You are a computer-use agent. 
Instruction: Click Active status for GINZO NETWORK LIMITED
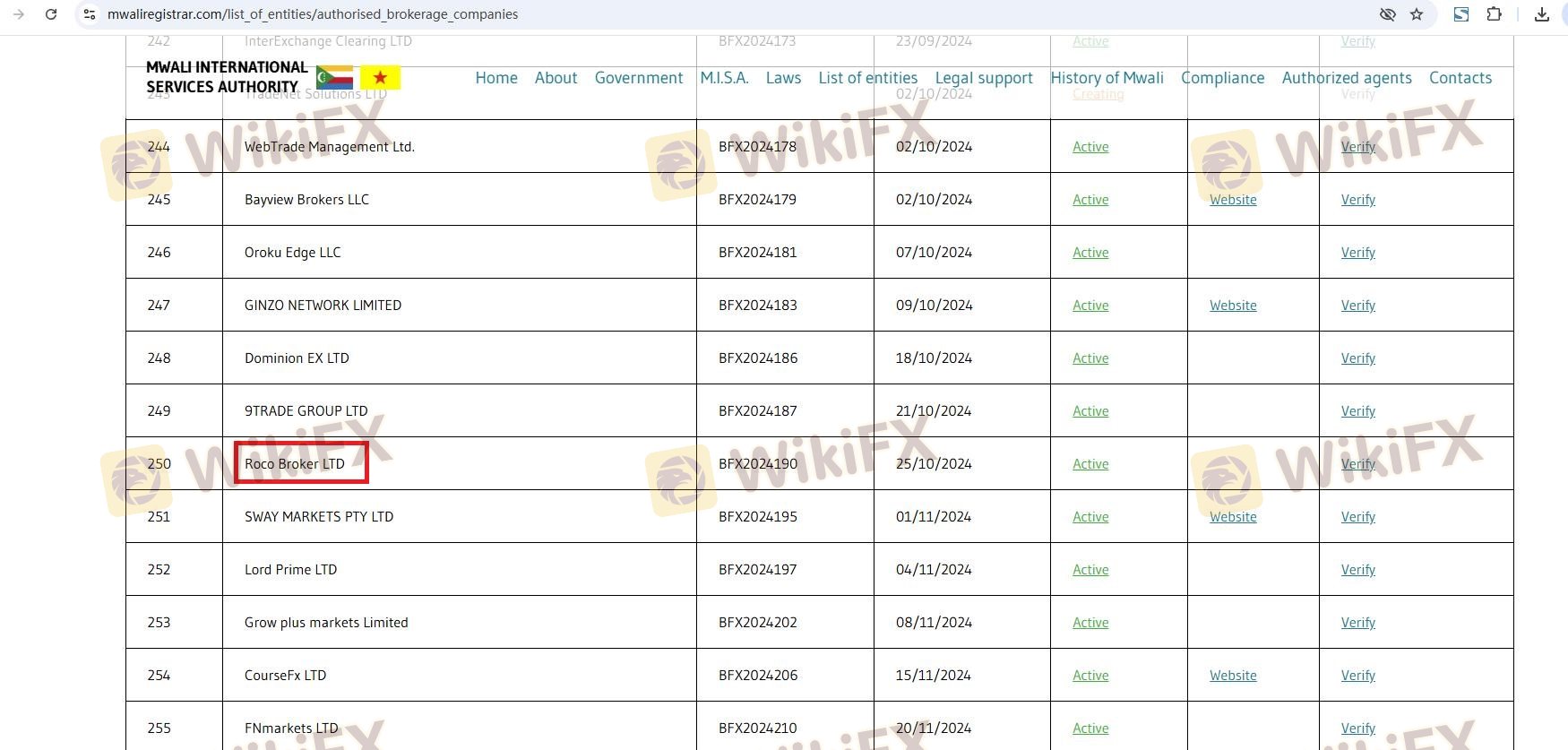coord(1090,306)
